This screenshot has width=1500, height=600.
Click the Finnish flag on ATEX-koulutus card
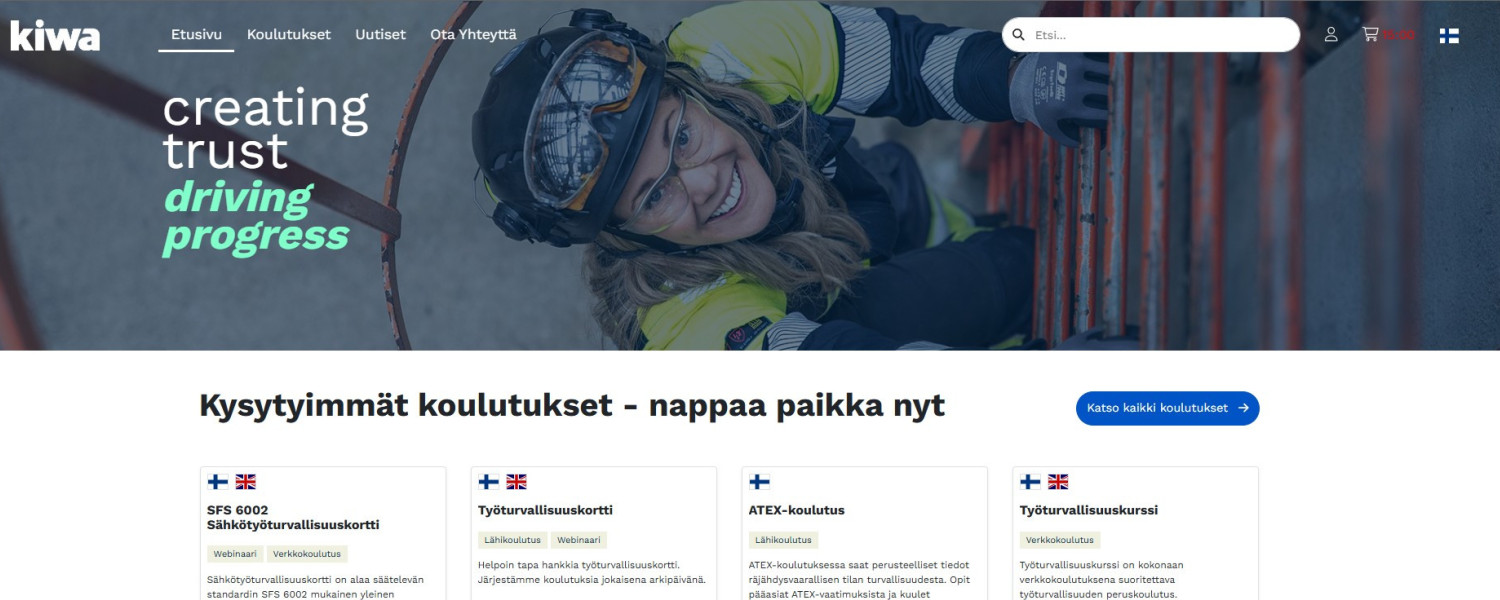760,482
